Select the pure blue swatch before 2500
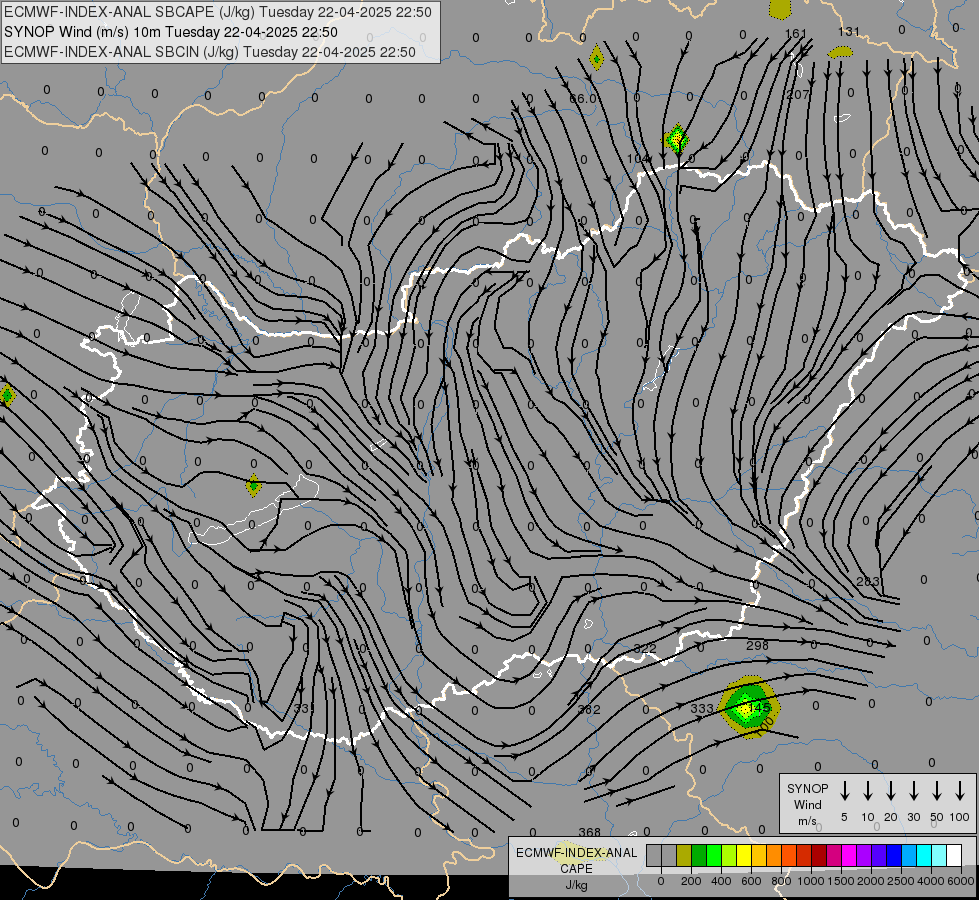Screen dimensions: 979x900 (x=893, y=856)
